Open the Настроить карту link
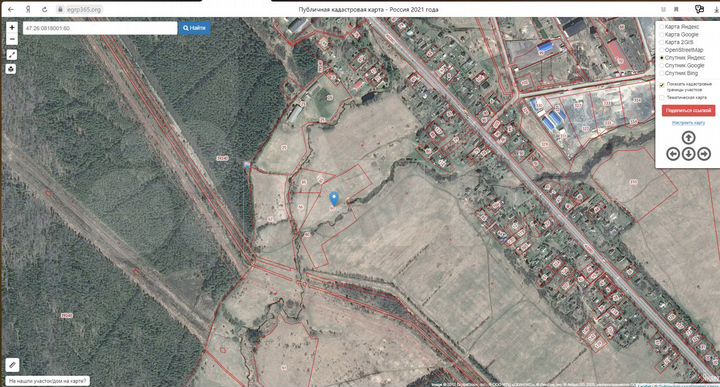Screen dimensions: 720x387 click(688, 123)
